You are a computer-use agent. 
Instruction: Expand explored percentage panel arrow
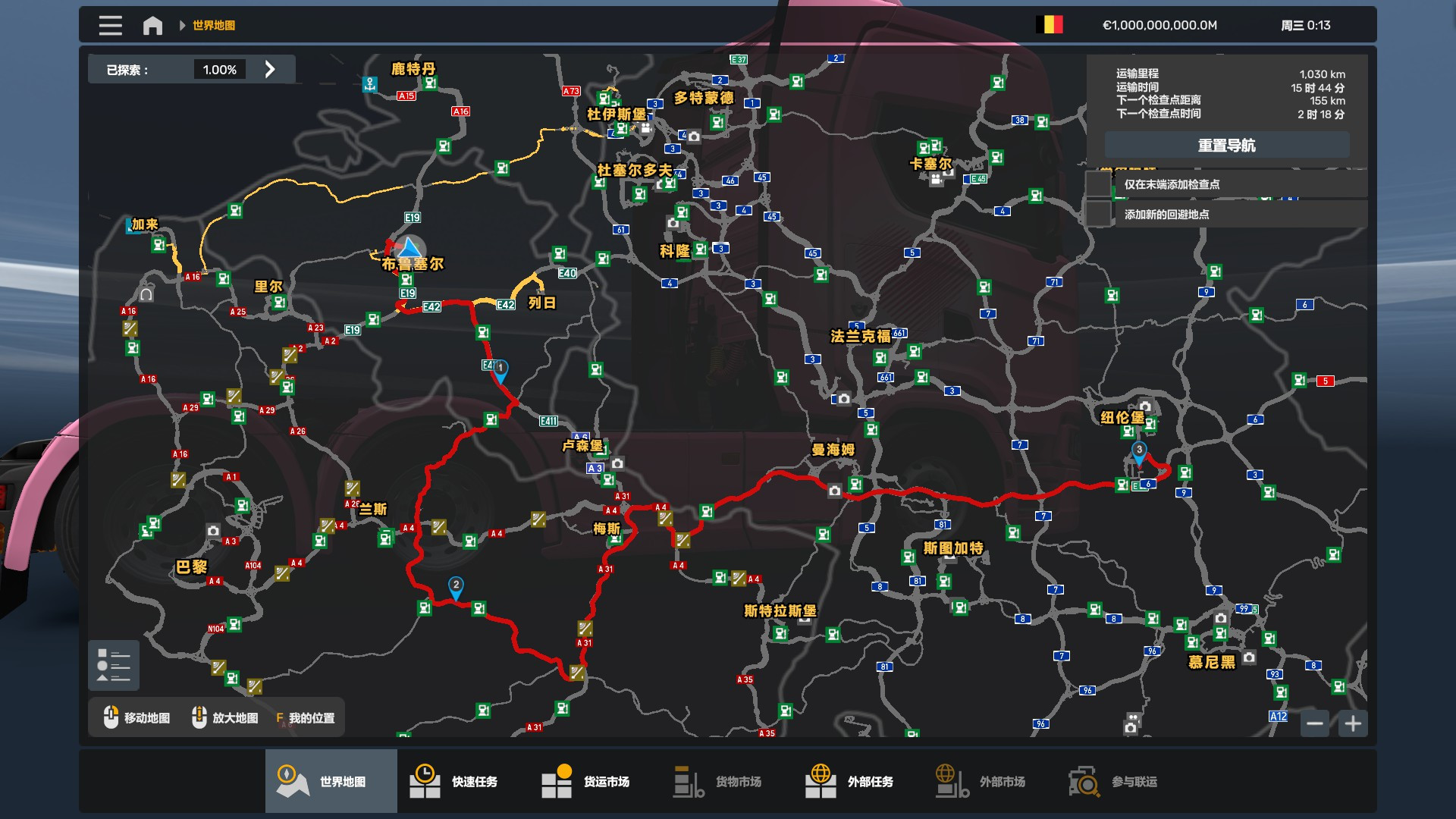point(270,70)
